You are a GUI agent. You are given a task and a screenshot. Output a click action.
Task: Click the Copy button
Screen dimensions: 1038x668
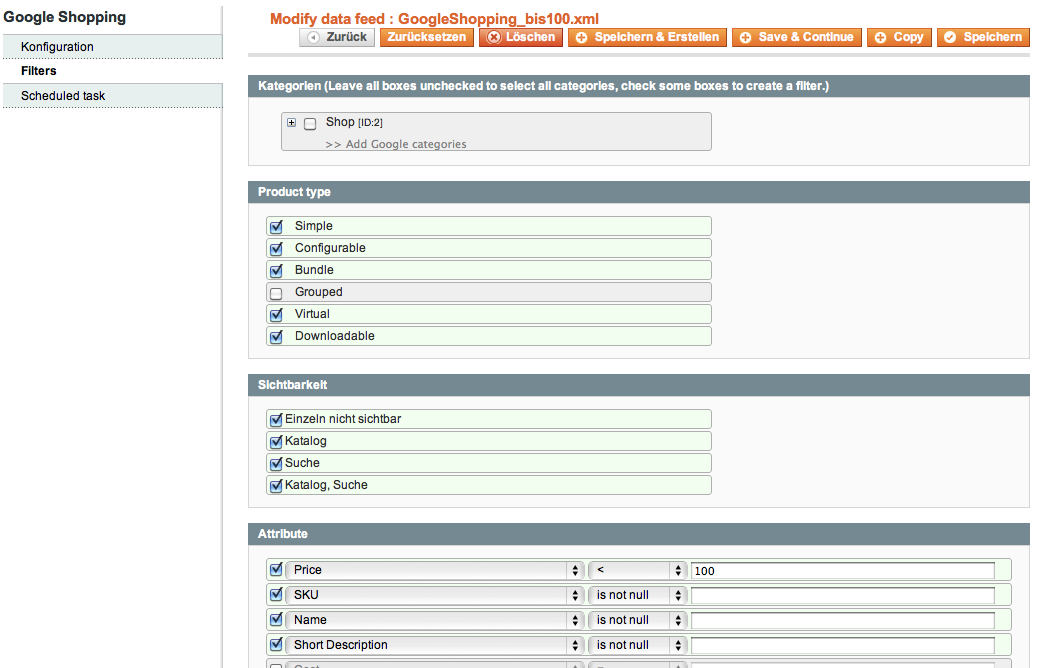pyautogui.click(x=900, y=37)
